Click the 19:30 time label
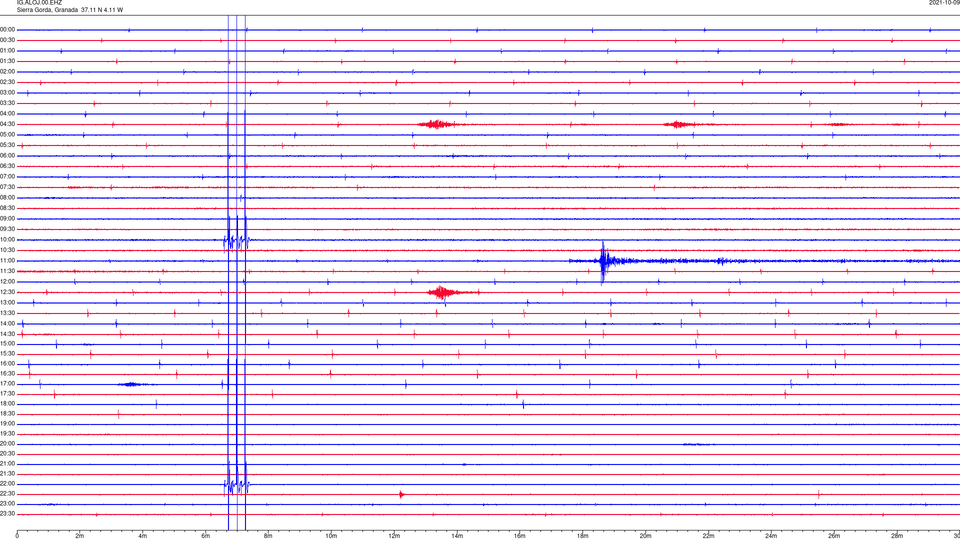Image resolution: width=960 pixels, height=540 pixels. (x=8, y=433)
